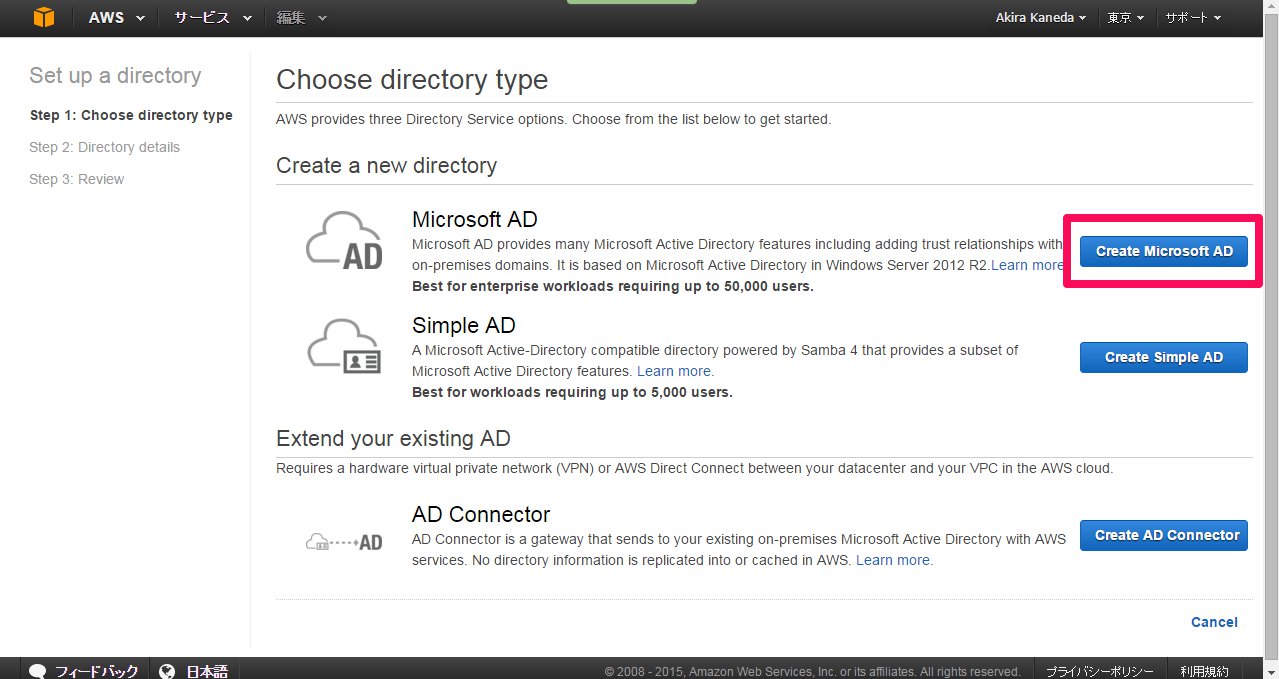Open the Akira Kaneda account menu
The height and width of the screenshot is (679, 1279).
click(1040, 18)
